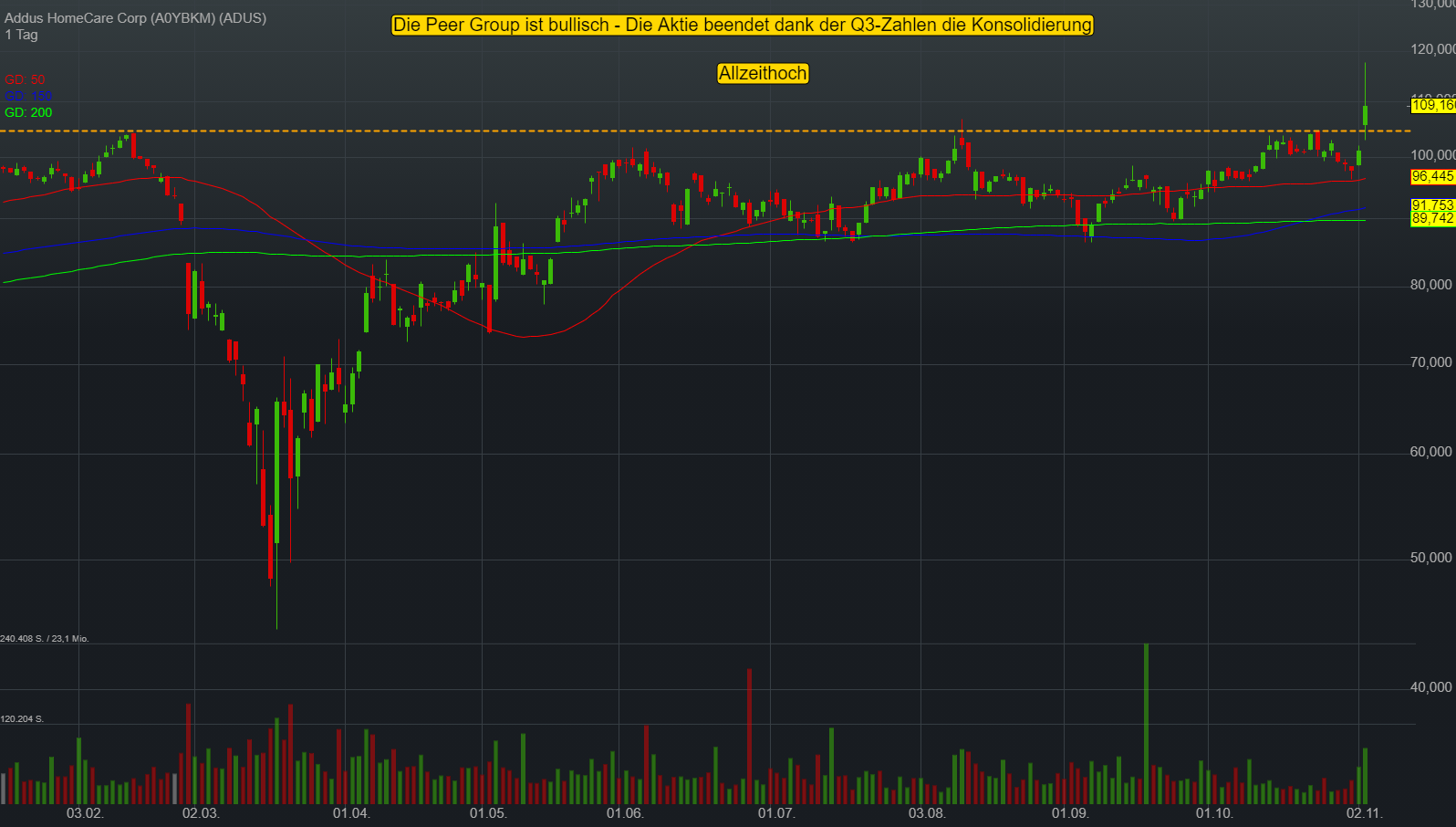Click the 03.08. date axis label

(927, 813)
